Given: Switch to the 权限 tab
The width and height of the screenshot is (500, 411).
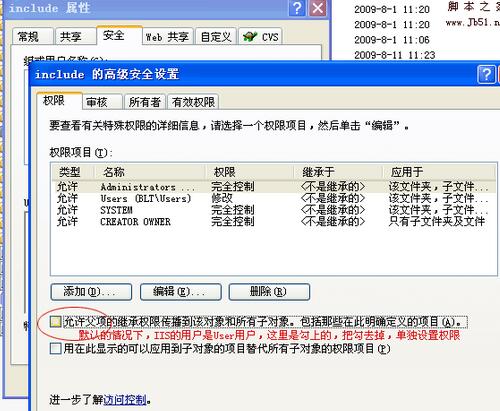Looking at the screenshot, I should pyautogui.click(x=59, y=101).
